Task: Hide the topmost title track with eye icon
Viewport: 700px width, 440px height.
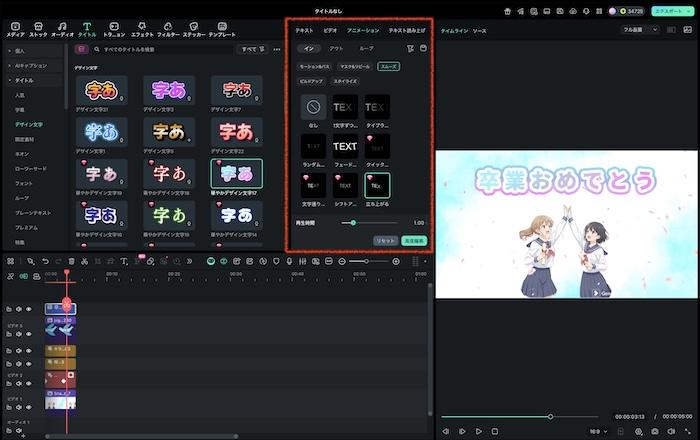Action: [x=29, y=309]
